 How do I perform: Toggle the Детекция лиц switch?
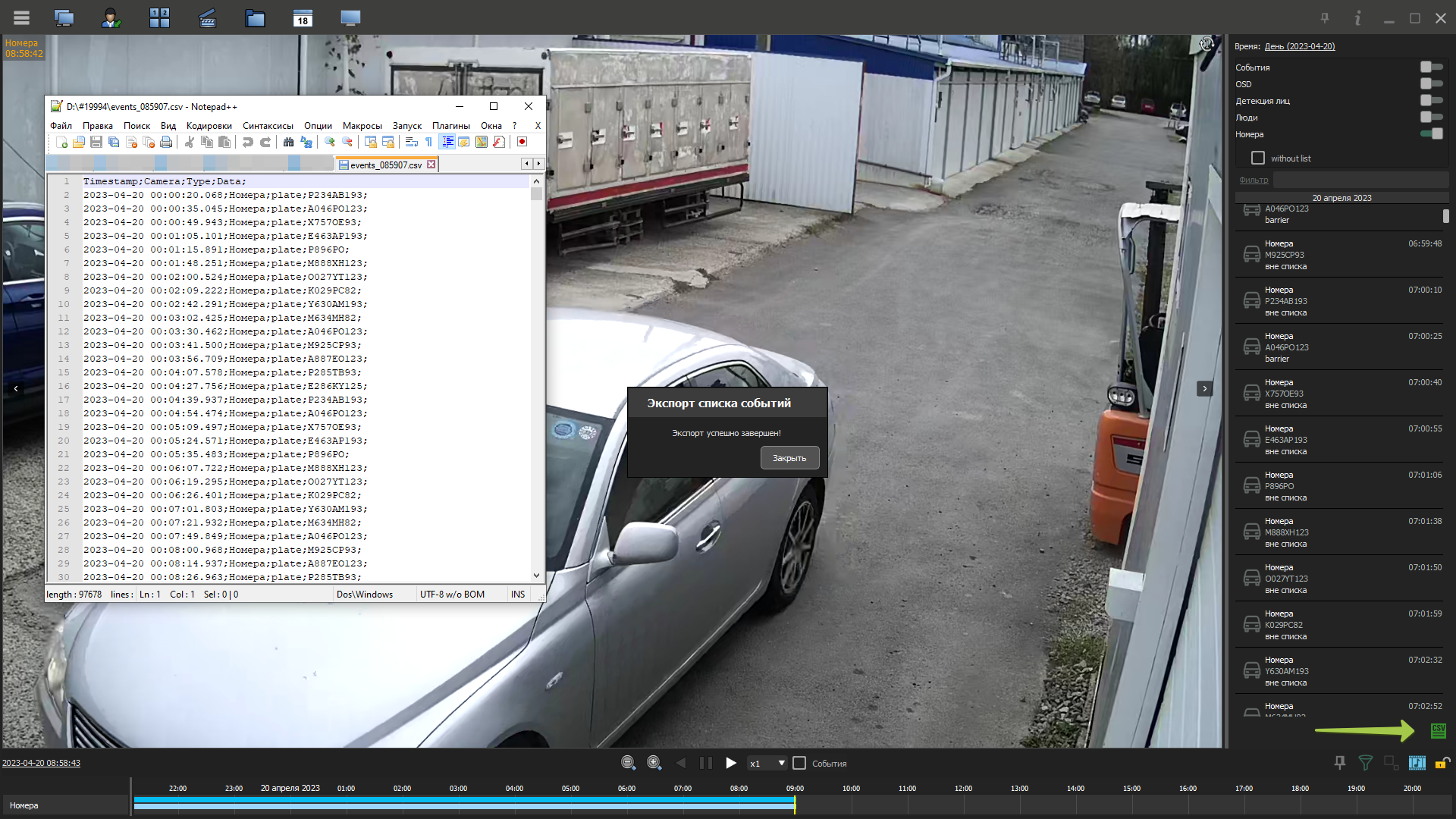pyautogui.click(x=1432, y=101)
